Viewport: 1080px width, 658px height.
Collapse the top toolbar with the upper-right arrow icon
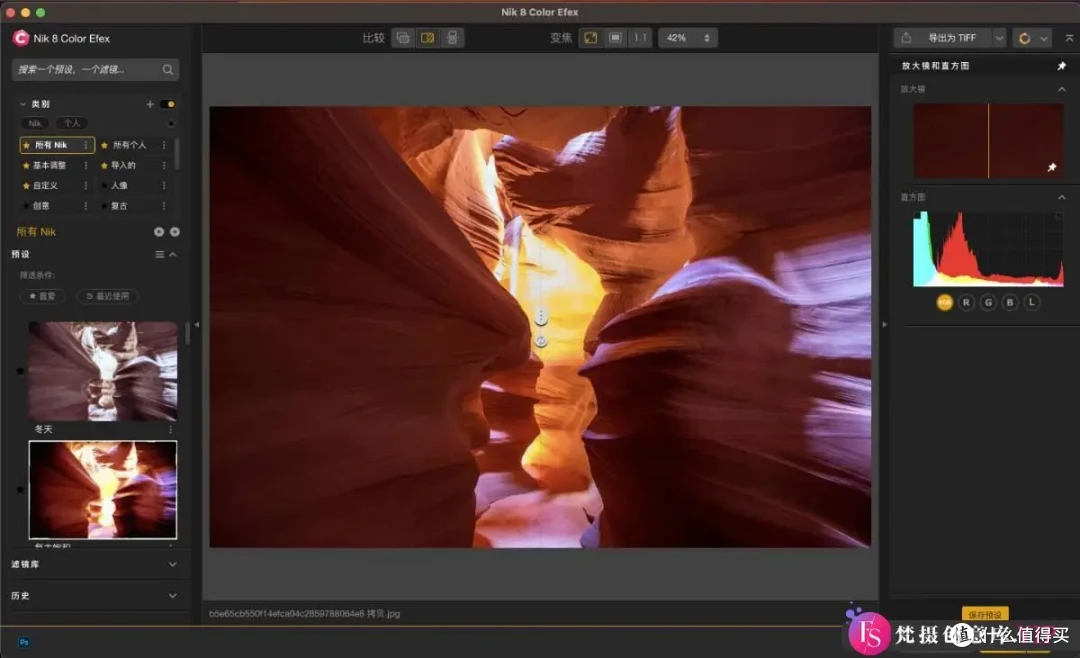[1069, 39]
